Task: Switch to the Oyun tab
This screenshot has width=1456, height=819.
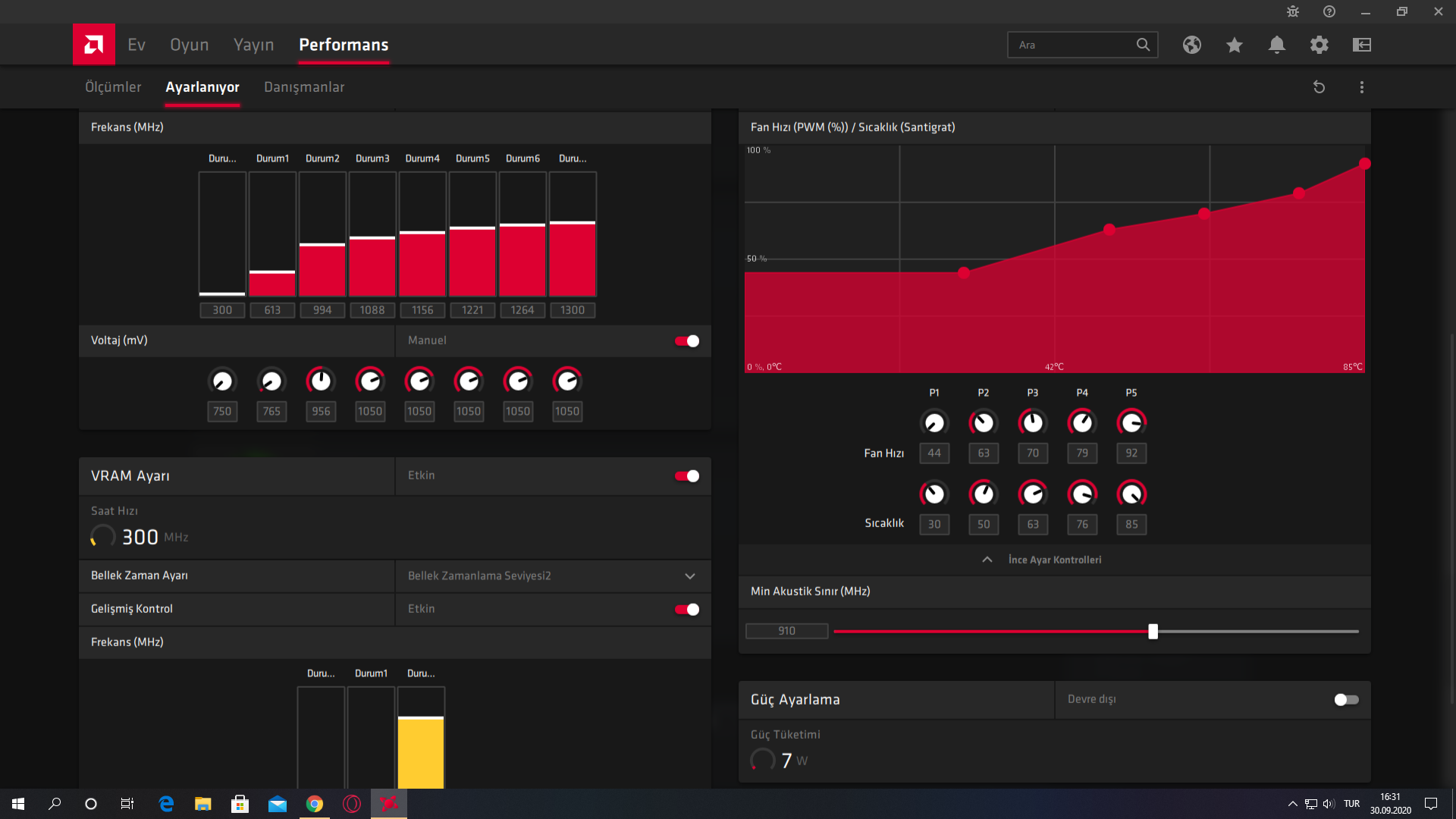Action: click(x=189, y=45)
